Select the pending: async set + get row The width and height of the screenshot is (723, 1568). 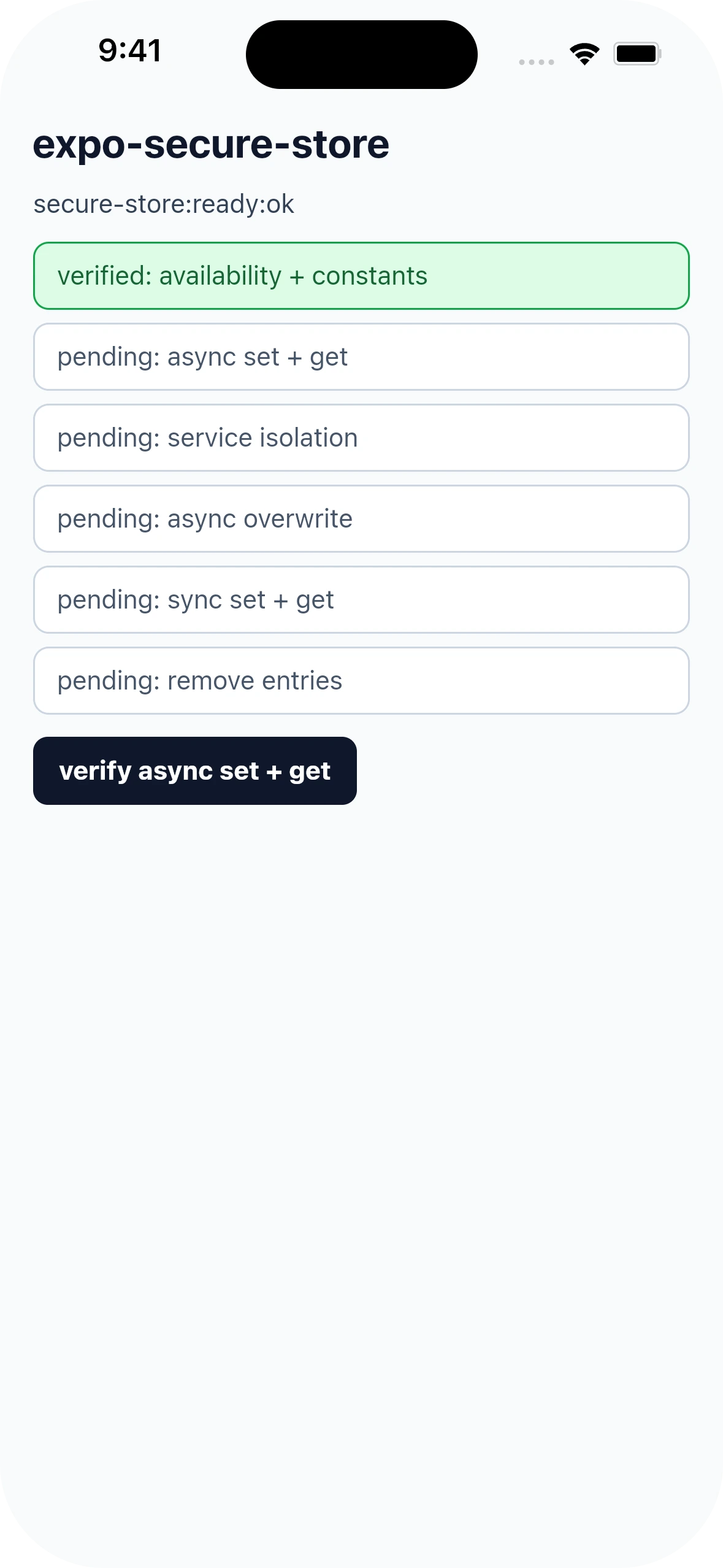tap(361, 357)
